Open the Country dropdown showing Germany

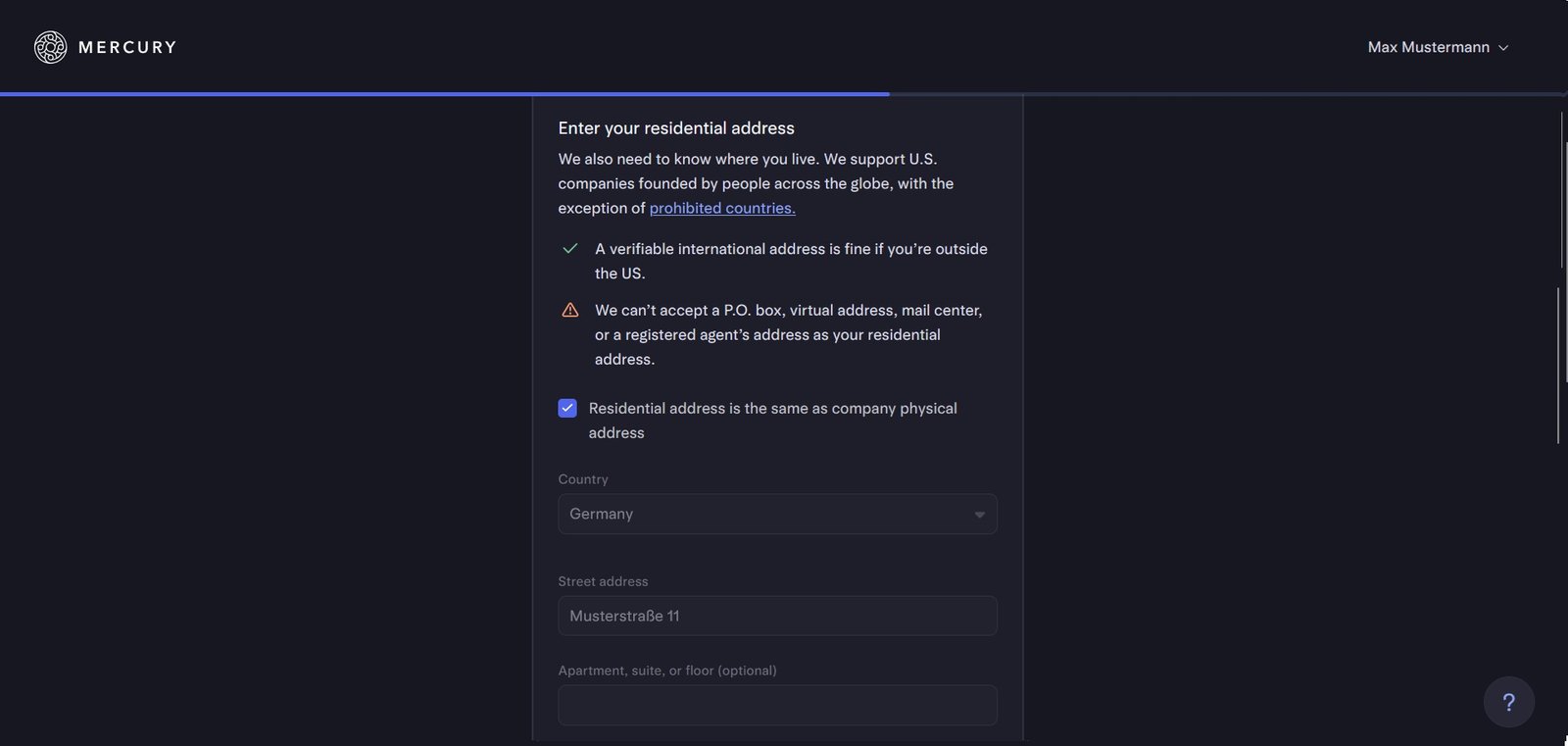pyautogui.click(x=764, y=514)
